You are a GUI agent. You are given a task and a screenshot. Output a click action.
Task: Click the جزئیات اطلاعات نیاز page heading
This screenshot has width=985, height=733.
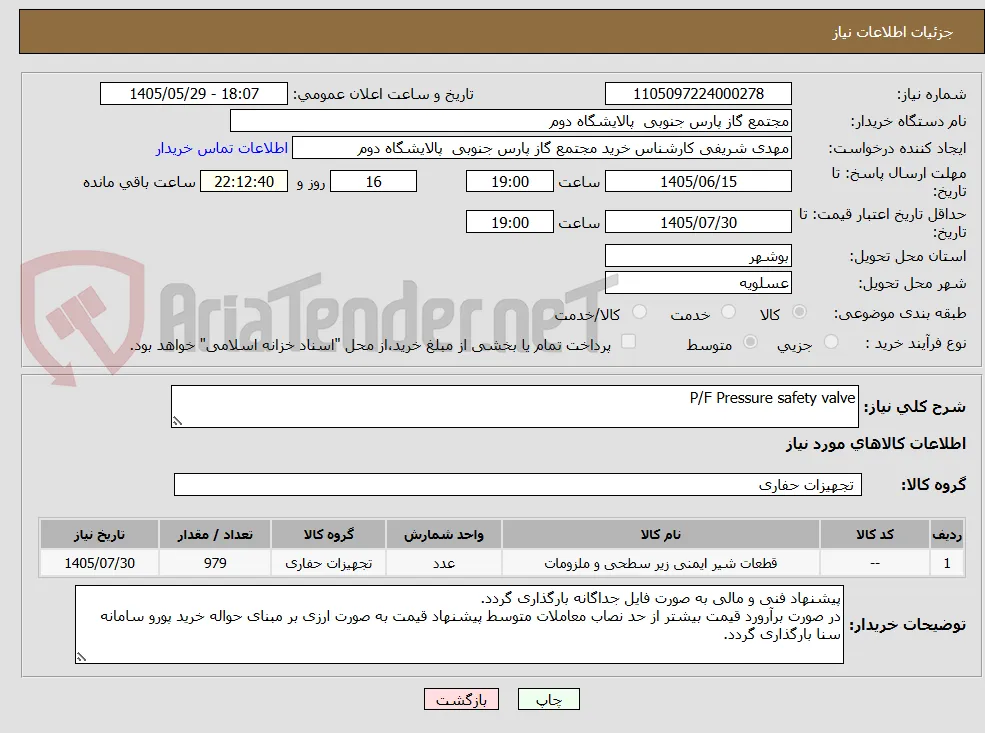pyautogui.click(x=893, y=32)
